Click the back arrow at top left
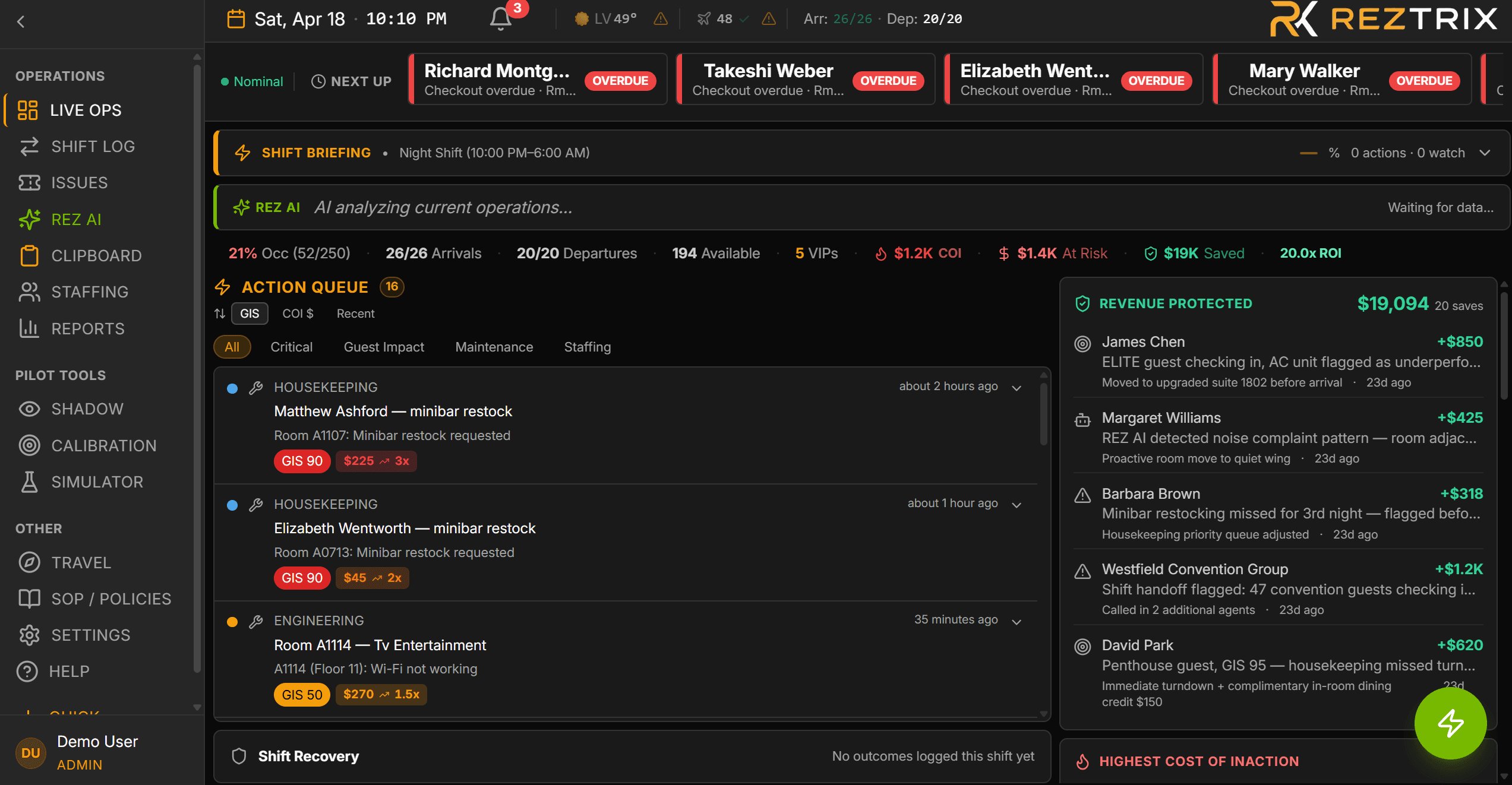1512x785 pixels. (21, 21)
